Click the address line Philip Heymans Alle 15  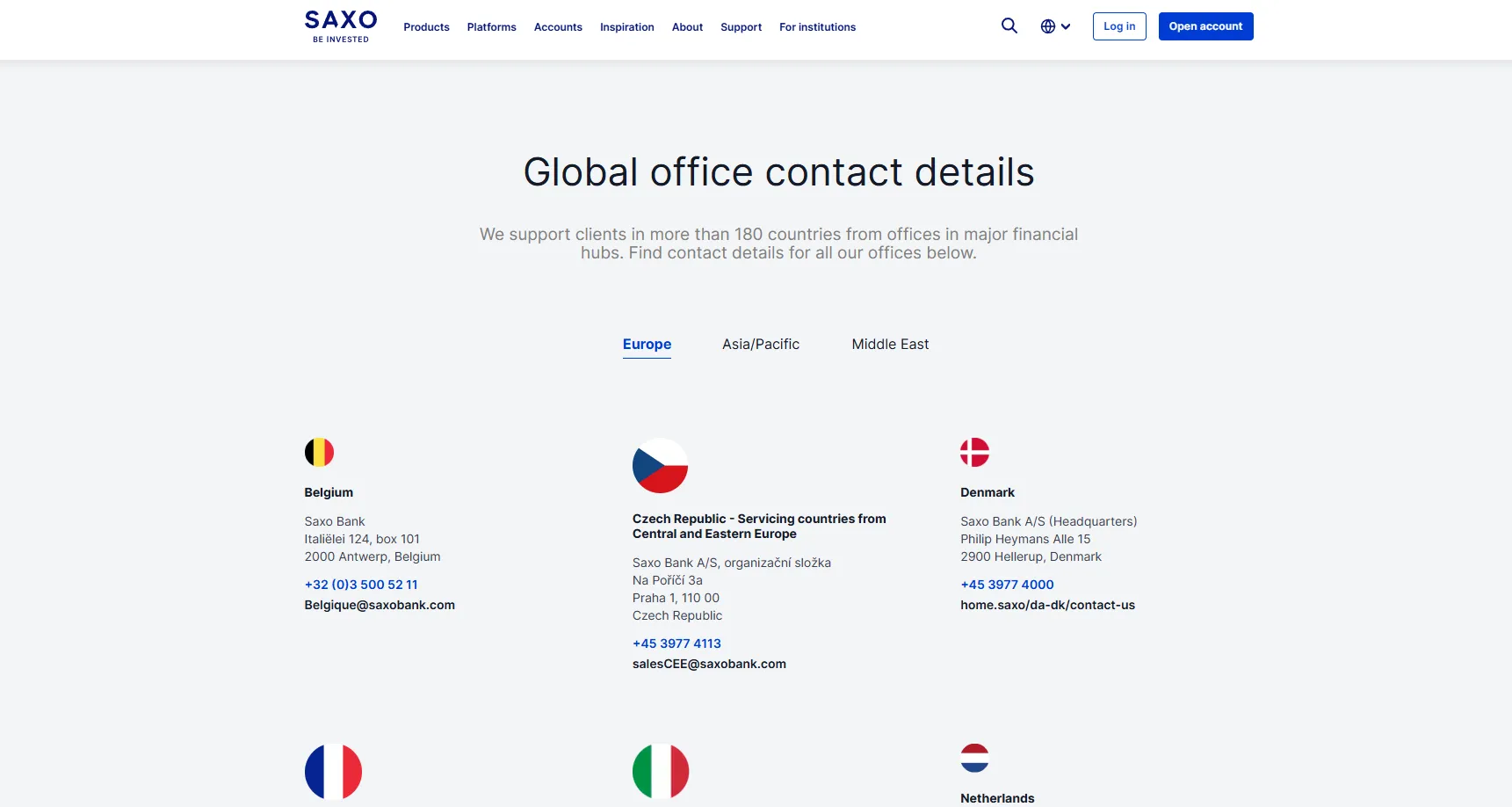point(1025,539)
